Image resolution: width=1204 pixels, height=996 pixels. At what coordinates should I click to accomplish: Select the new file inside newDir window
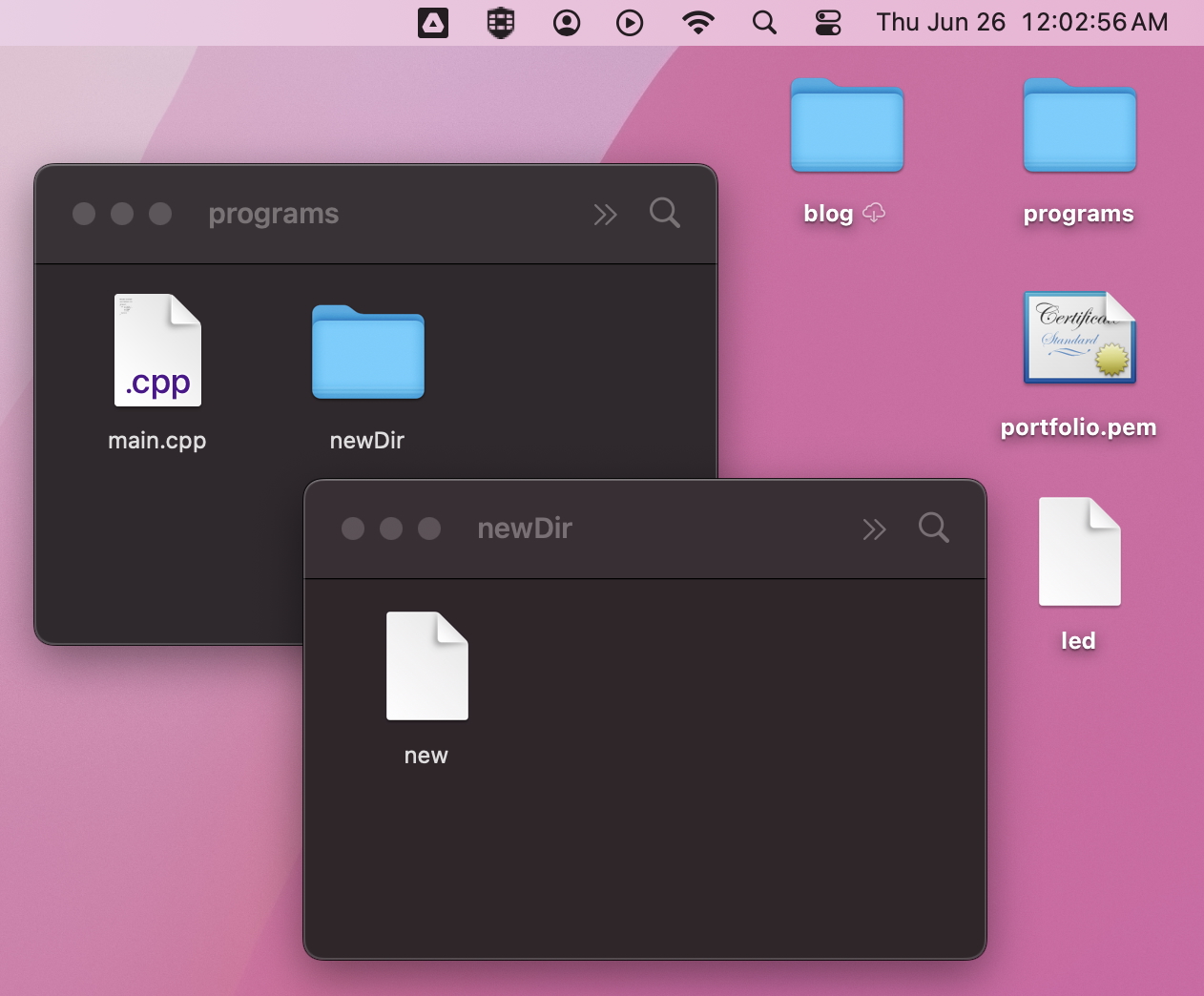pyautogui.click(x=426, y=666)
